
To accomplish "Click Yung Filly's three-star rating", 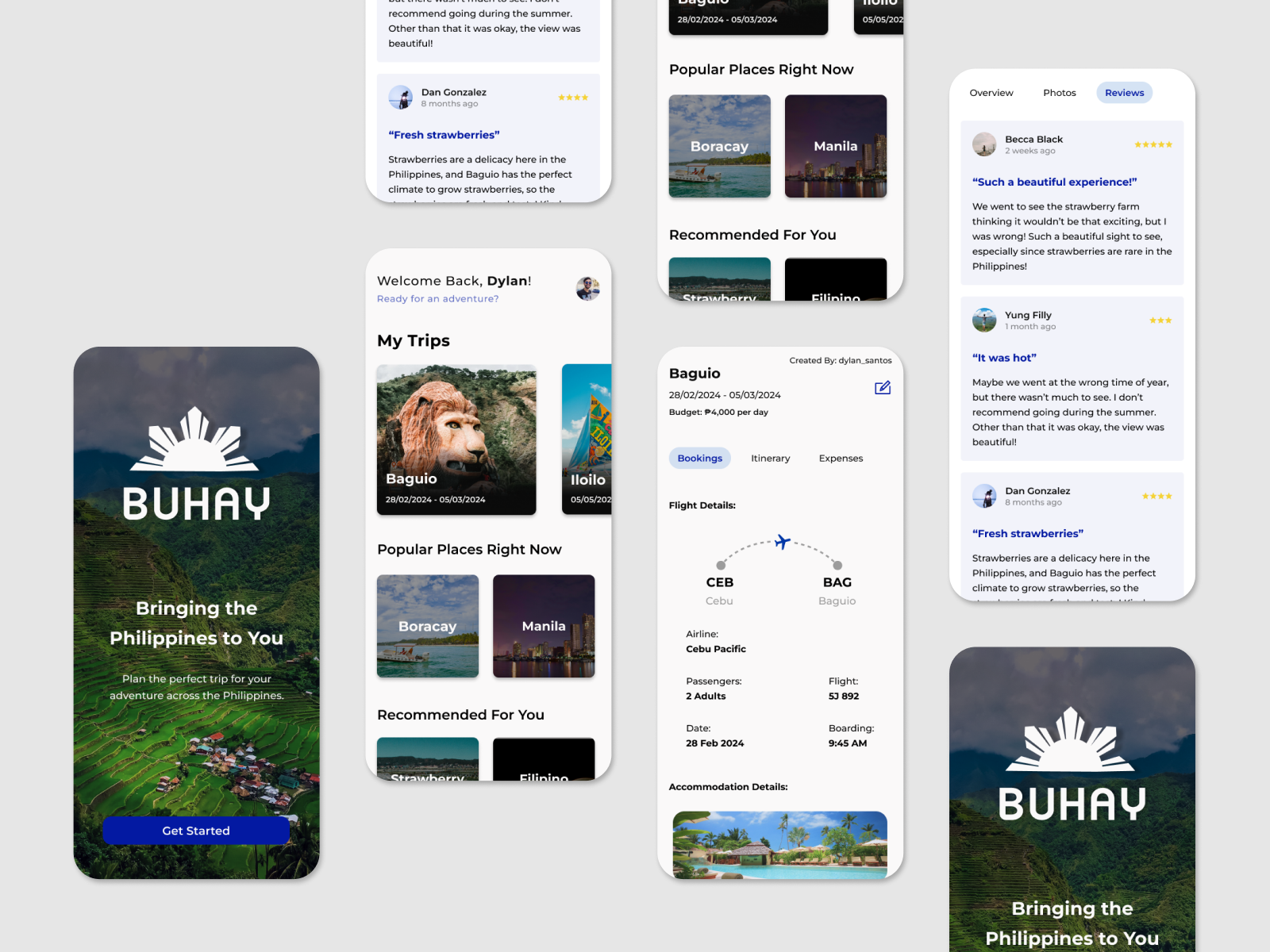I will click(x=1160, y=321).
